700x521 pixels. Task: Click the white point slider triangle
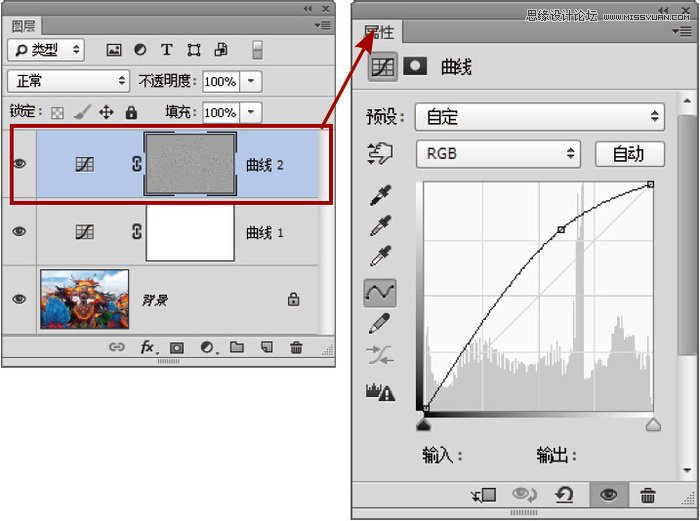(x=653, y=425)
